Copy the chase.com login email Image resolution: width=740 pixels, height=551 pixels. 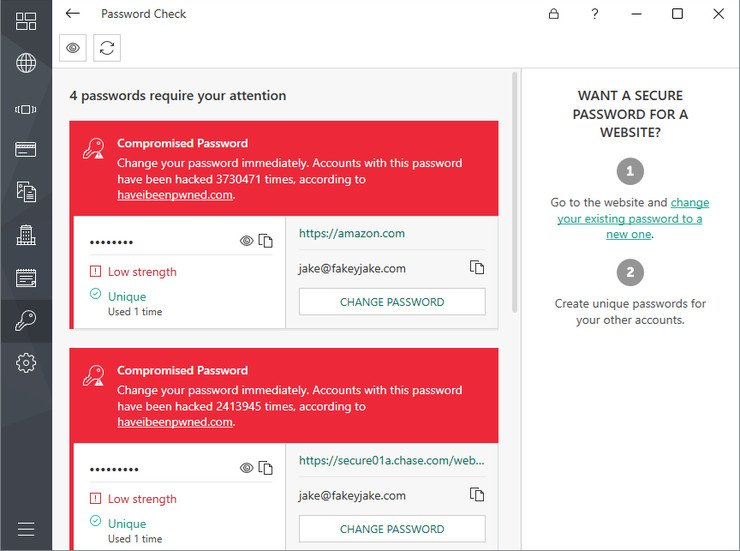click(477, 494)
